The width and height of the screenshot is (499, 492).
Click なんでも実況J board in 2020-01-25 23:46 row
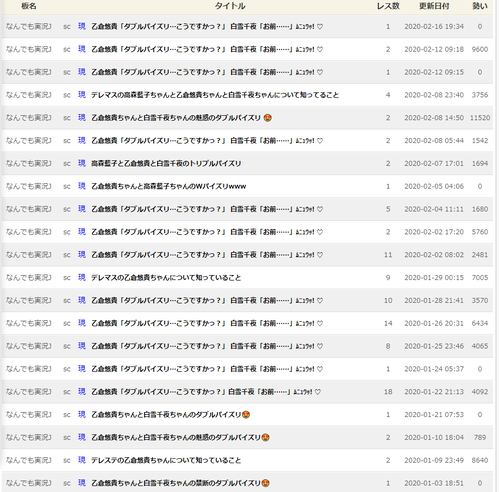pos(29,346)
